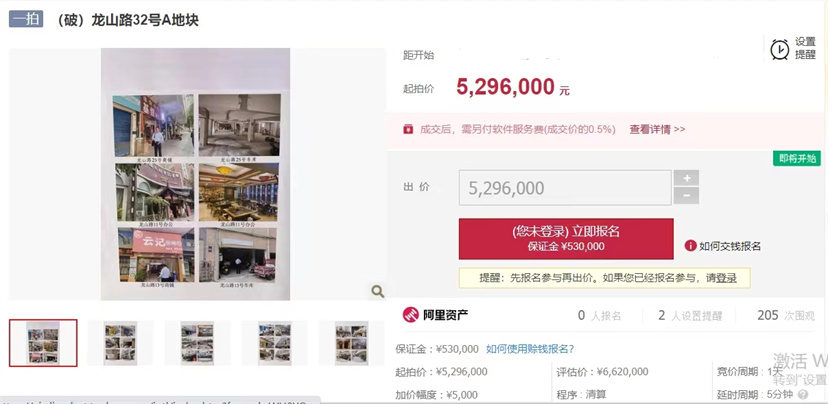Select the fourth photo thumbnail

(275, 343)
